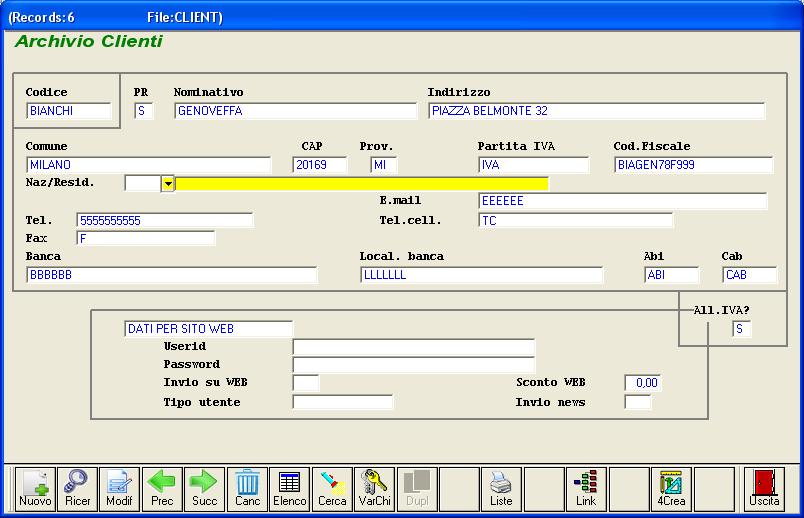Screen dimensions: 804x518
Task: Click the (Records:6 title text
Action: coord(42,17)
